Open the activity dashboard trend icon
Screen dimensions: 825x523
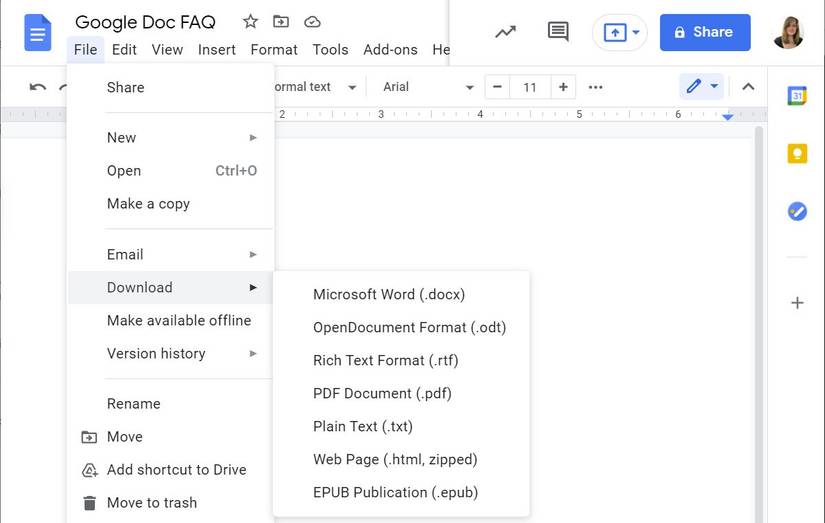pos(506,32)
